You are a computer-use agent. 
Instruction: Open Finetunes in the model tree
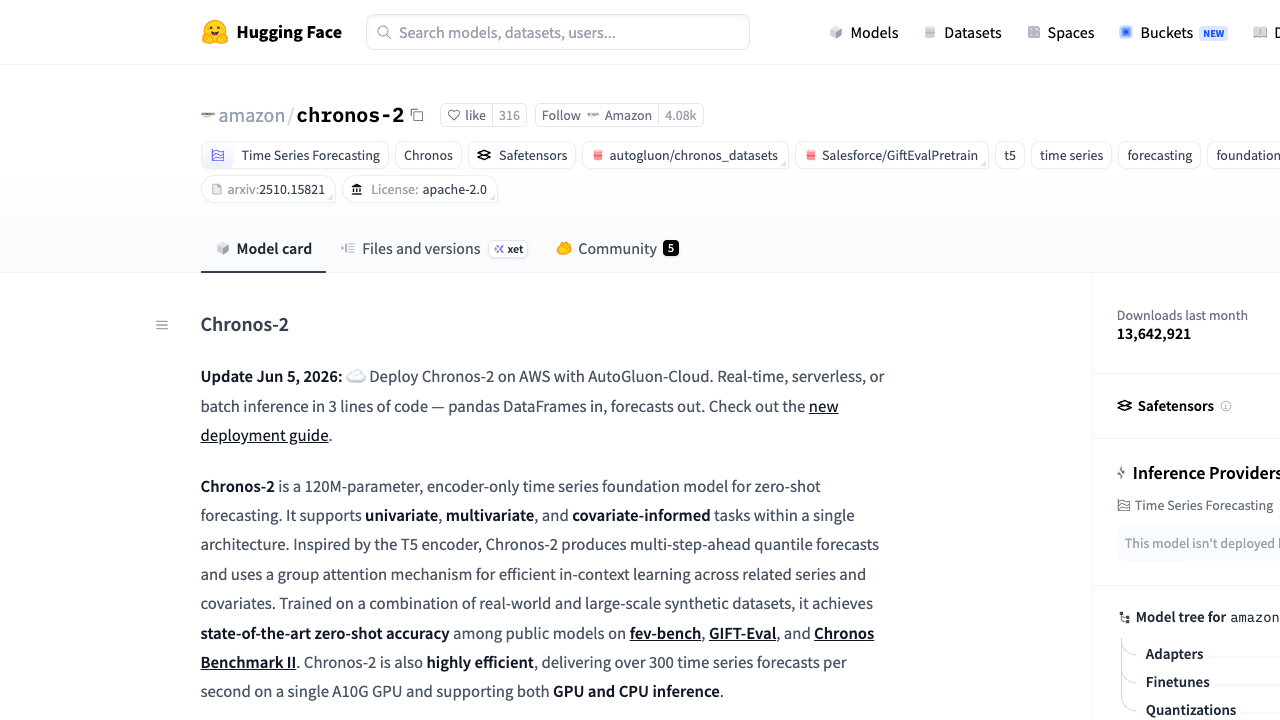[1177, 682]
